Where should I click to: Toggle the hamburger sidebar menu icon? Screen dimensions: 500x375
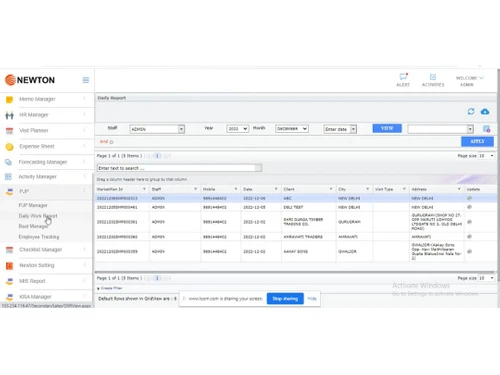pos(86,80)
